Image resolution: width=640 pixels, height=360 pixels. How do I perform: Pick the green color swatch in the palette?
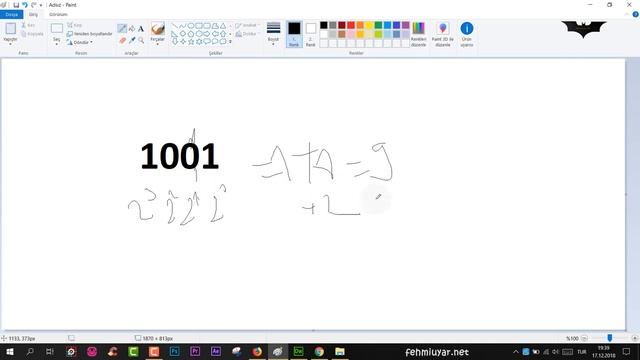coord(378,25)
